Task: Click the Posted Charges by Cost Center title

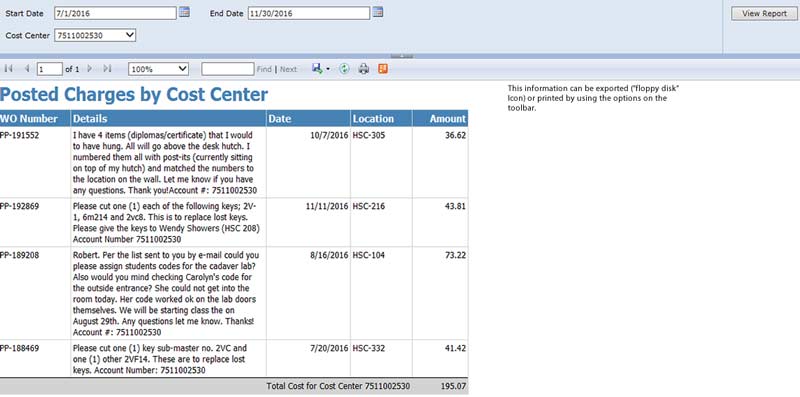Action: click(134, 94)
